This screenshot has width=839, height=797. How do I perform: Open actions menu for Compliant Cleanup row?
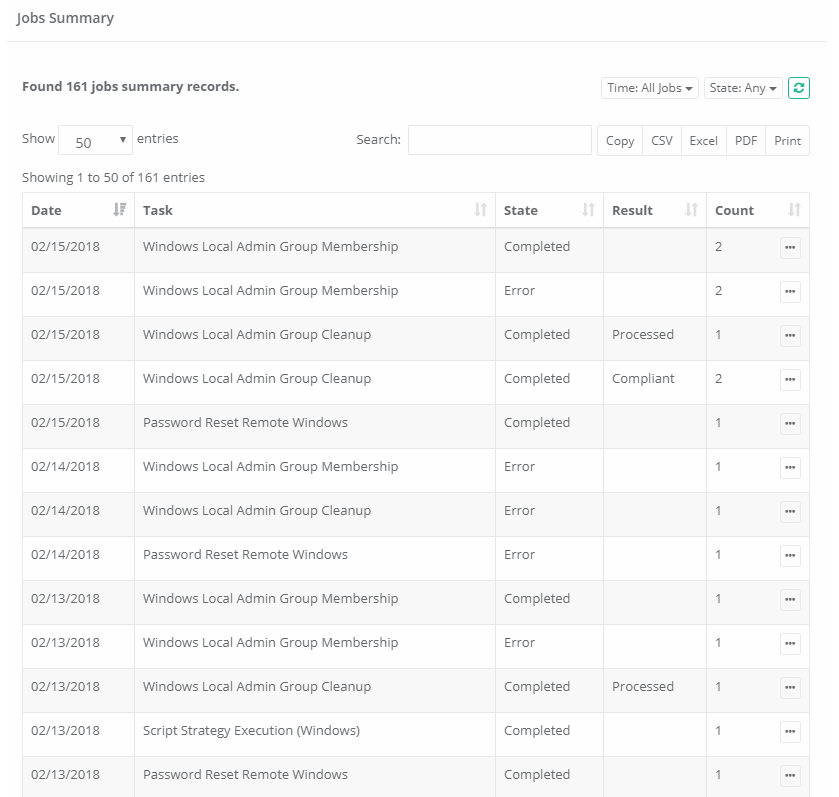pyautogui.click(x=790, y=380)
